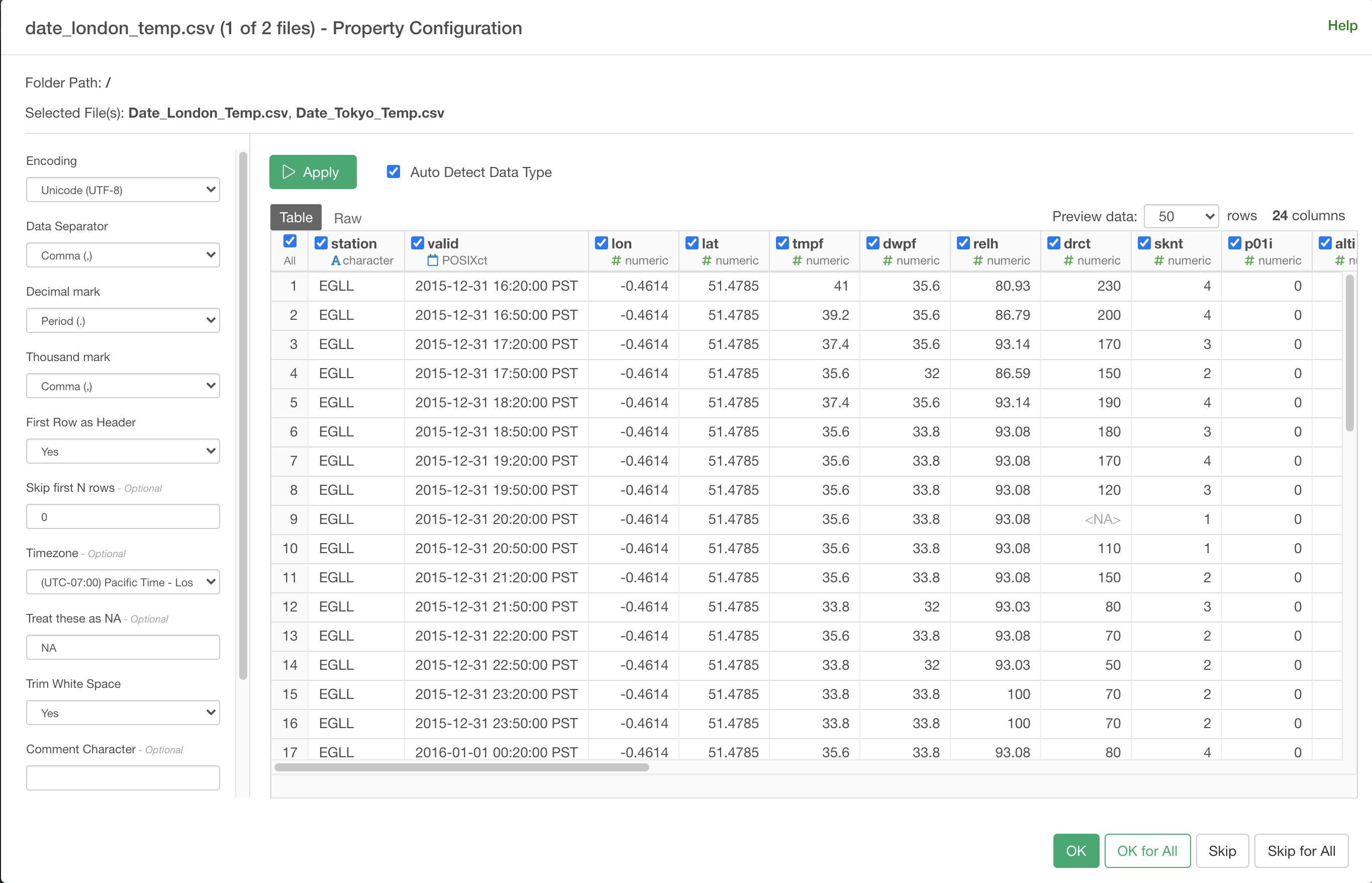The height and width of the screenshot is (883, 1372).
Task: Click the table's horizontal scrollbar
Action: (x=461, y=767)
